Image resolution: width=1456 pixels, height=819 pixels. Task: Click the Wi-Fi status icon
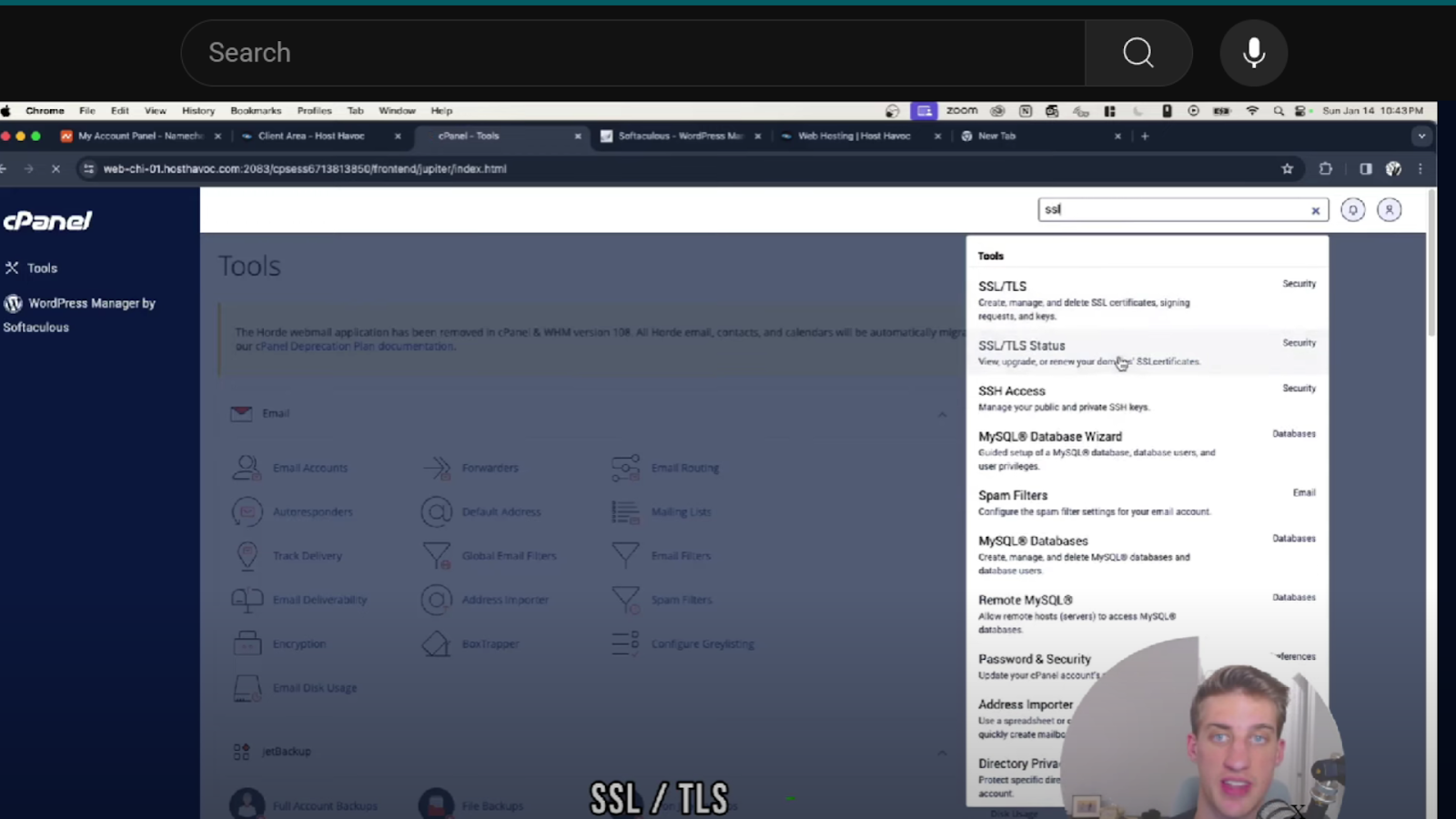coord(1252,111)
